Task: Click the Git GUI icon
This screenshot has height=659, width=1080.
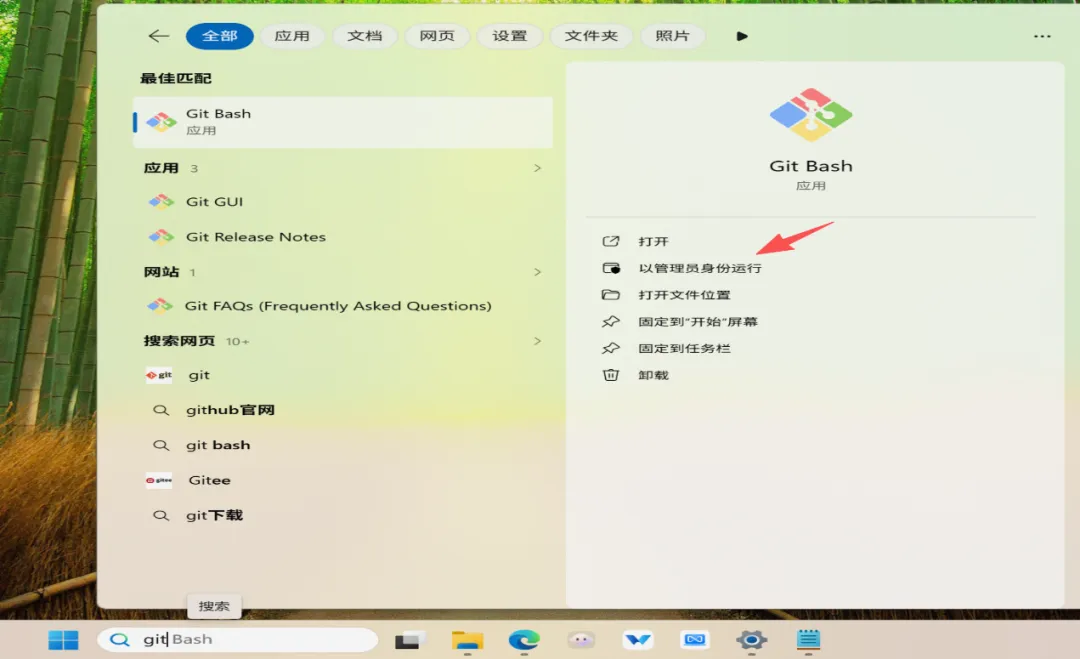Action: tap(161, 202)
